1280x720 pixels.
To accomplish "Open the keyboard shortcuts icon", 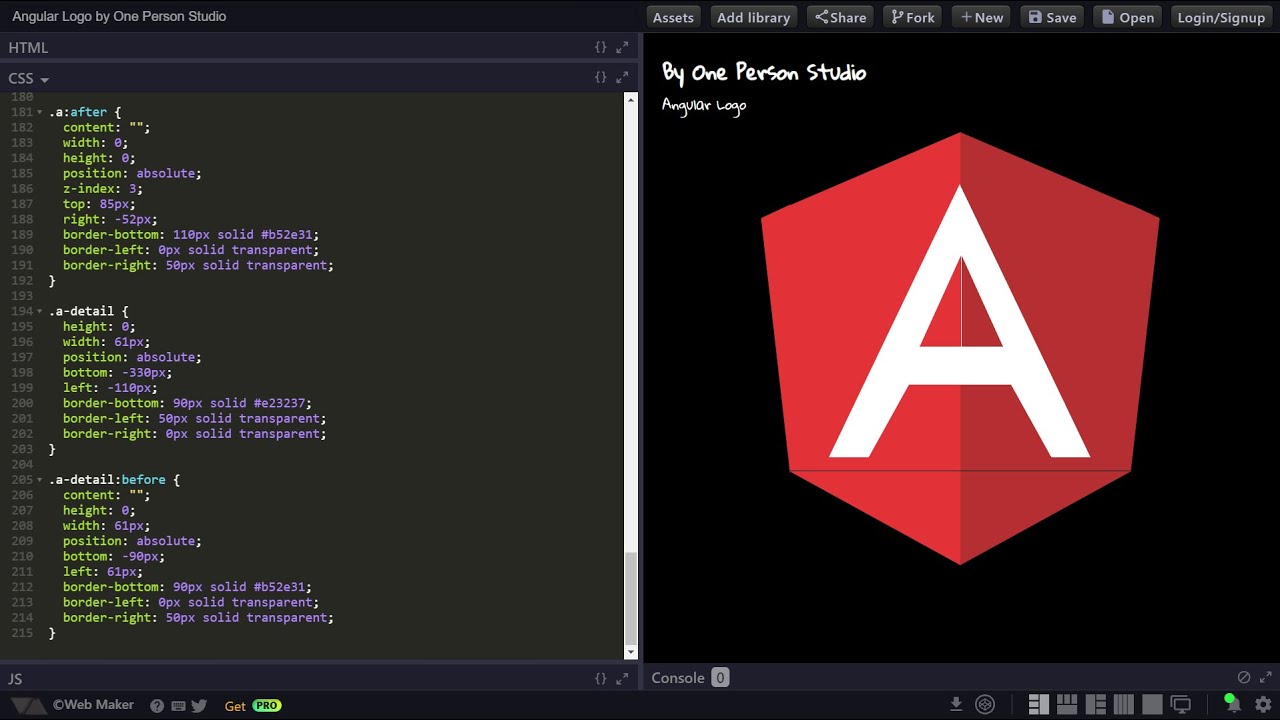I will (178, 706).
